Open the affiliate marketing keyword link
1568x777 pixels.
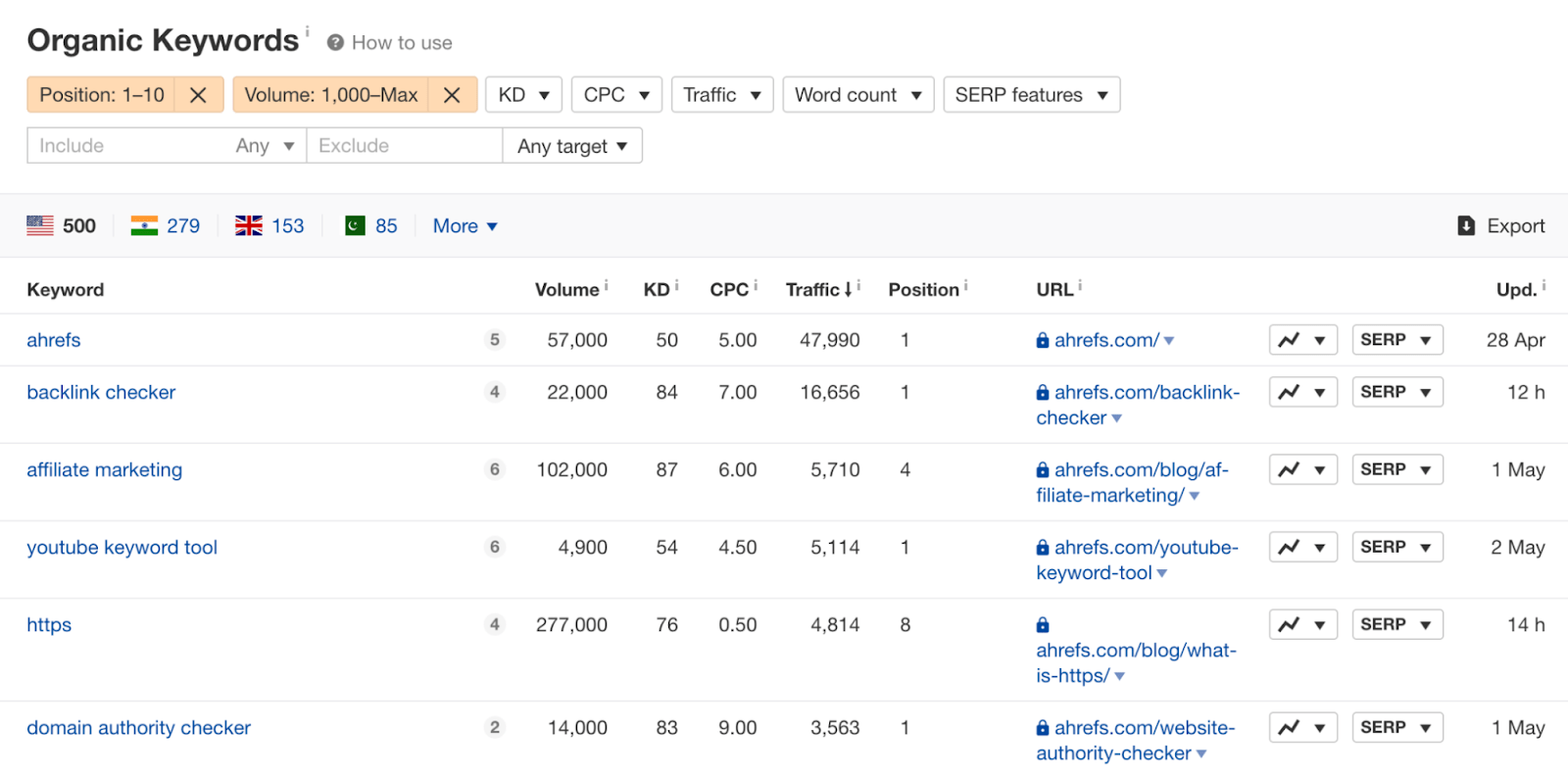tap(104, 469)
